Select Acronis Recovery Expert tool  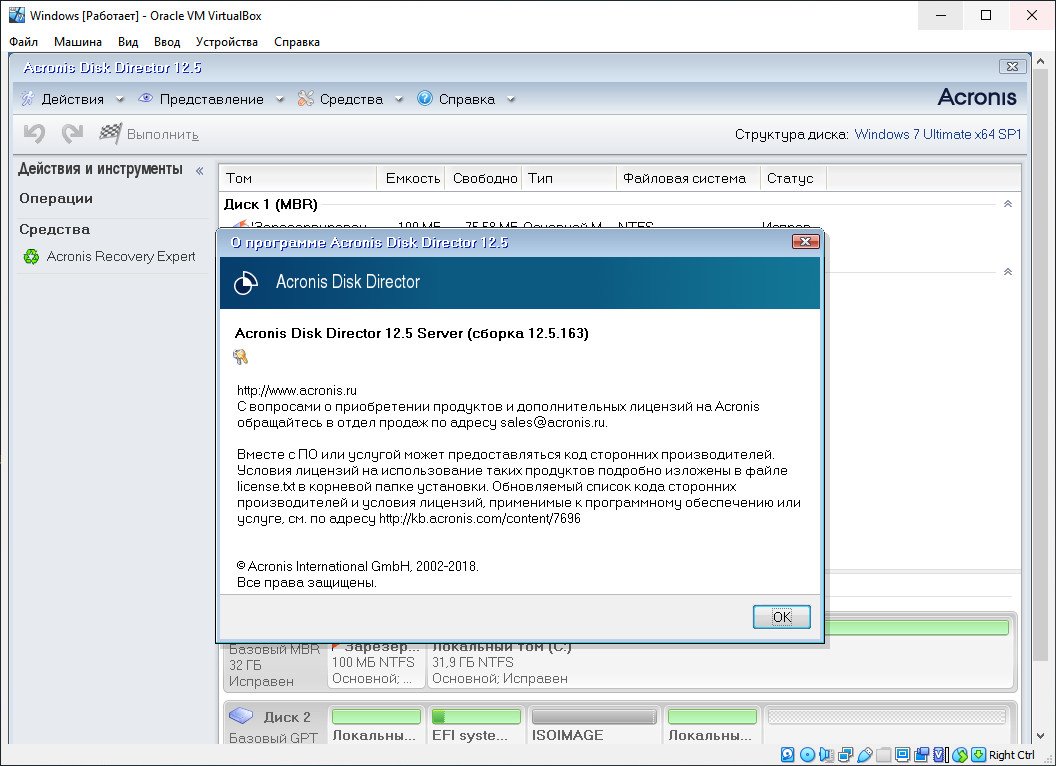pyautogui.click(x=121, y=257)
